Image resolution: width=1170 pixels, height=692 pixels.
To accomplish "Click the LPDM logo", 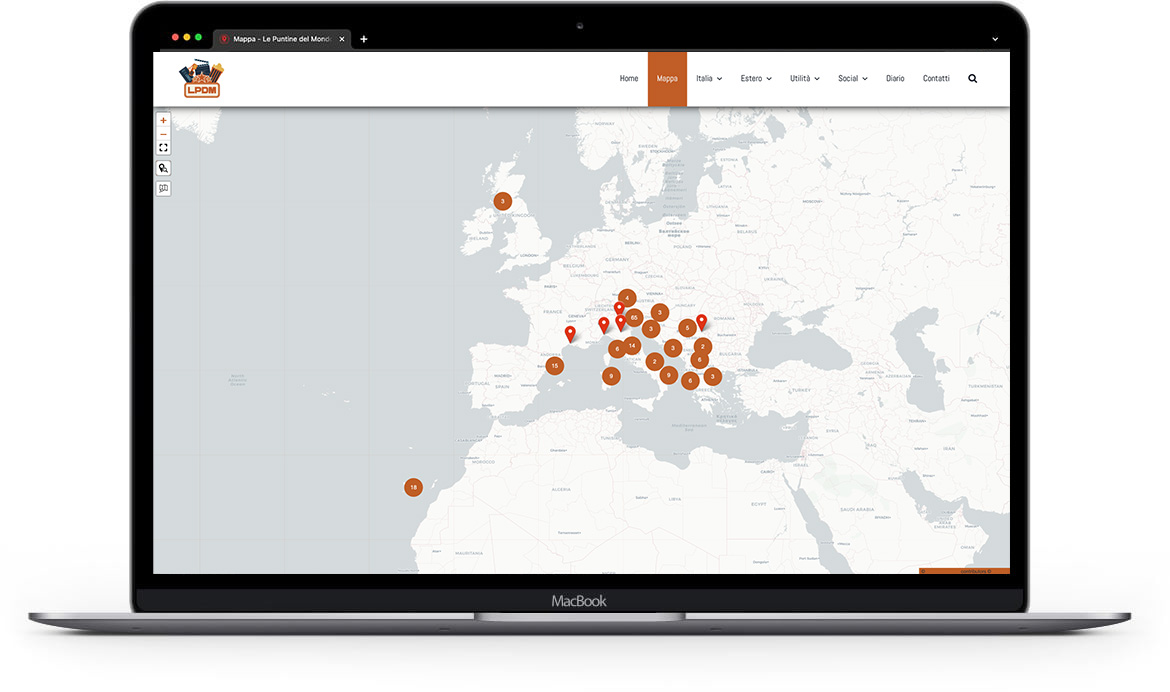I will click(201, 78).
